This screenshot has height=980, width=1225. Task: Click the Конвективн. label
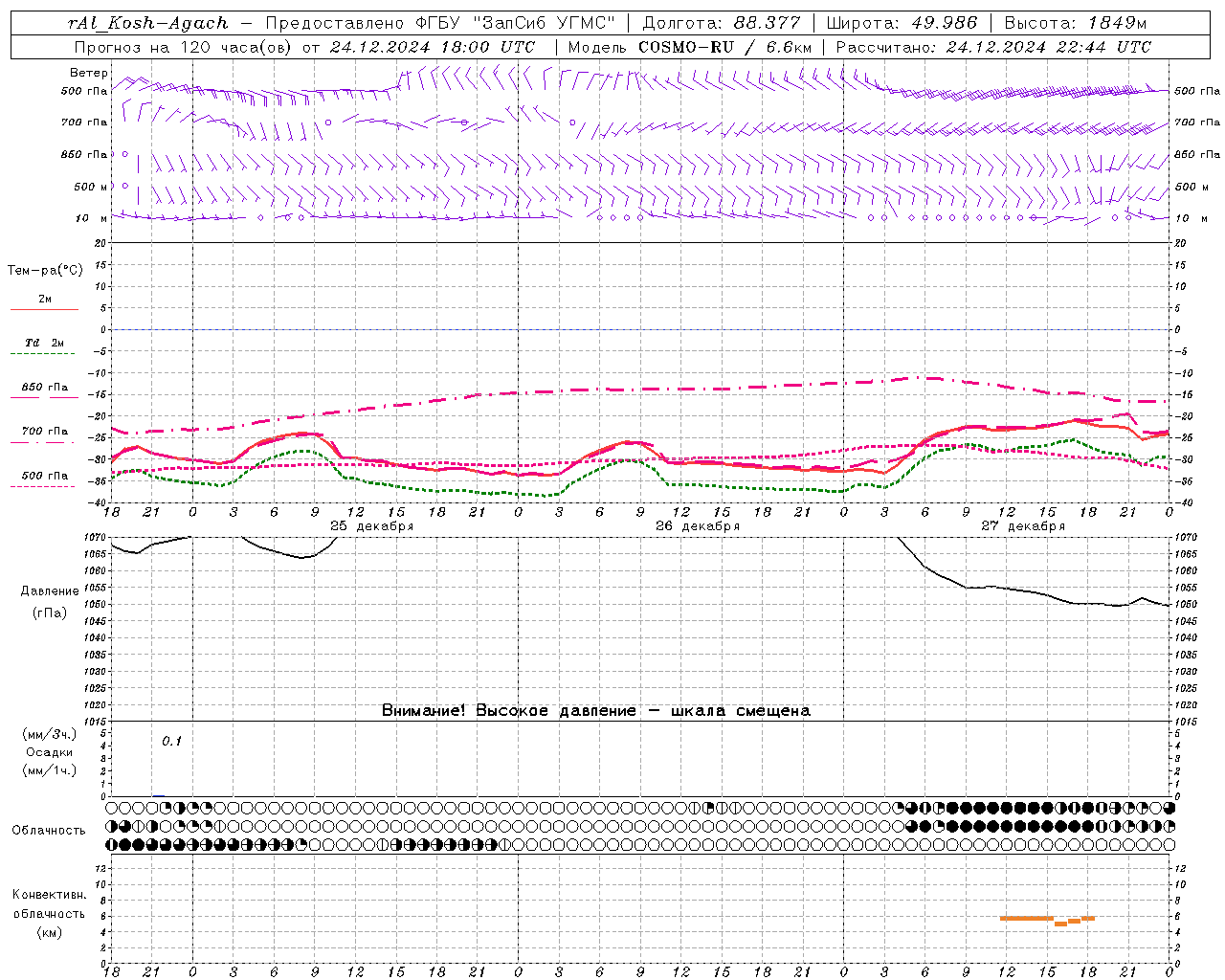pos(49,896)
